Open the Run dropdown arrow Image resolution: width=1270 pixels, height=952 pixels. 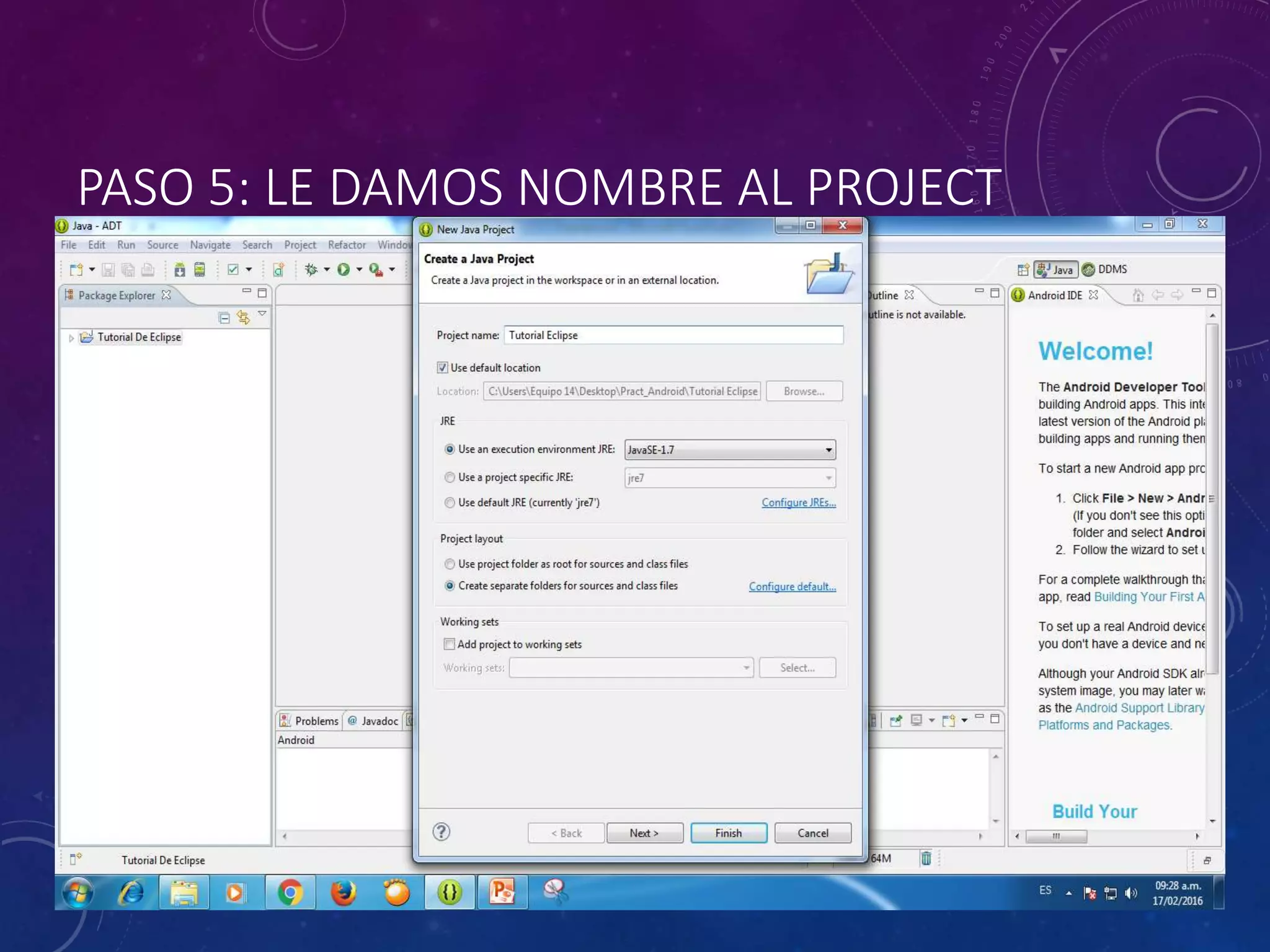[359, 270]
